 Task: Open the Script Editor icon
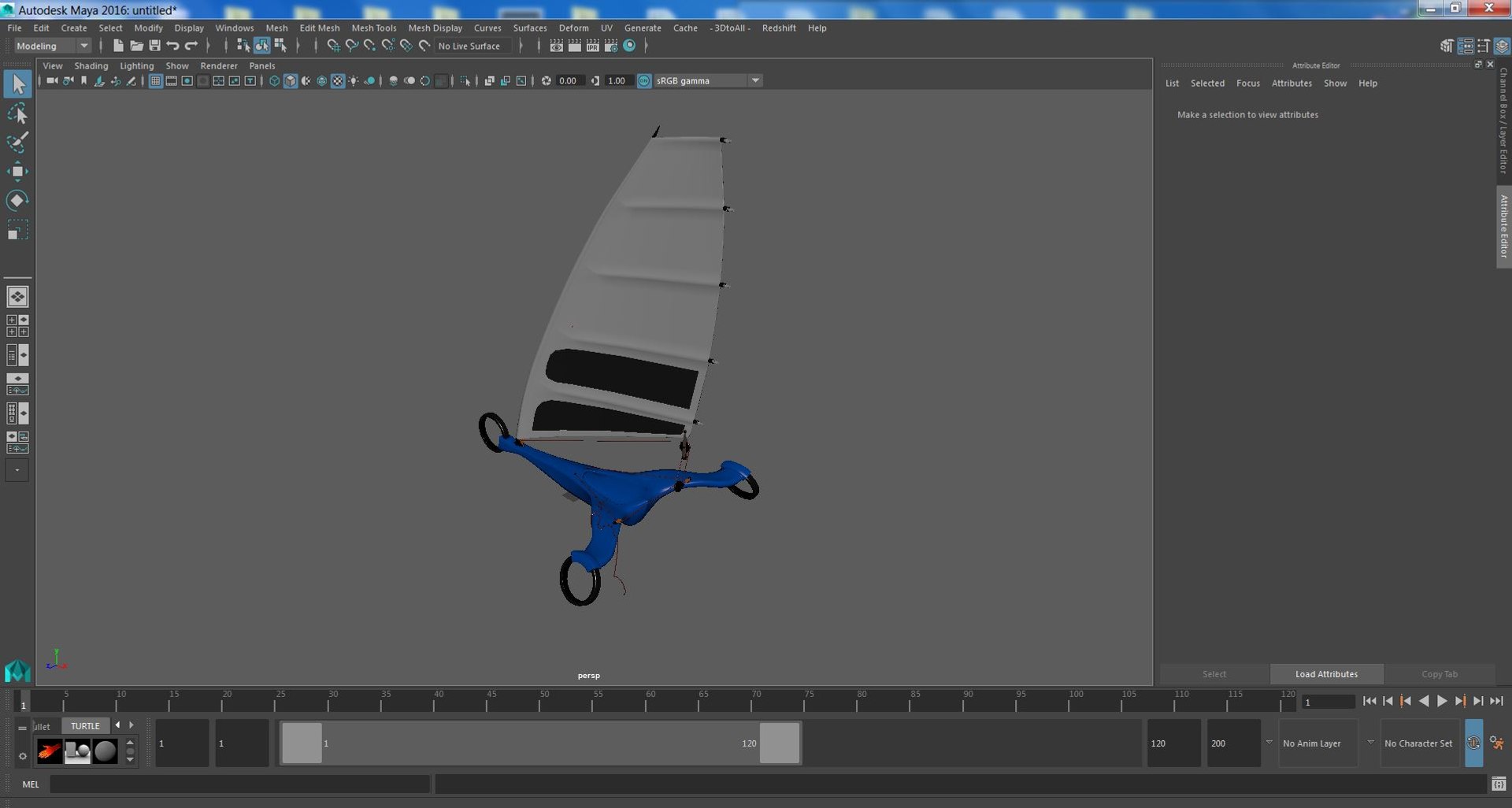tap(1499, 784)
